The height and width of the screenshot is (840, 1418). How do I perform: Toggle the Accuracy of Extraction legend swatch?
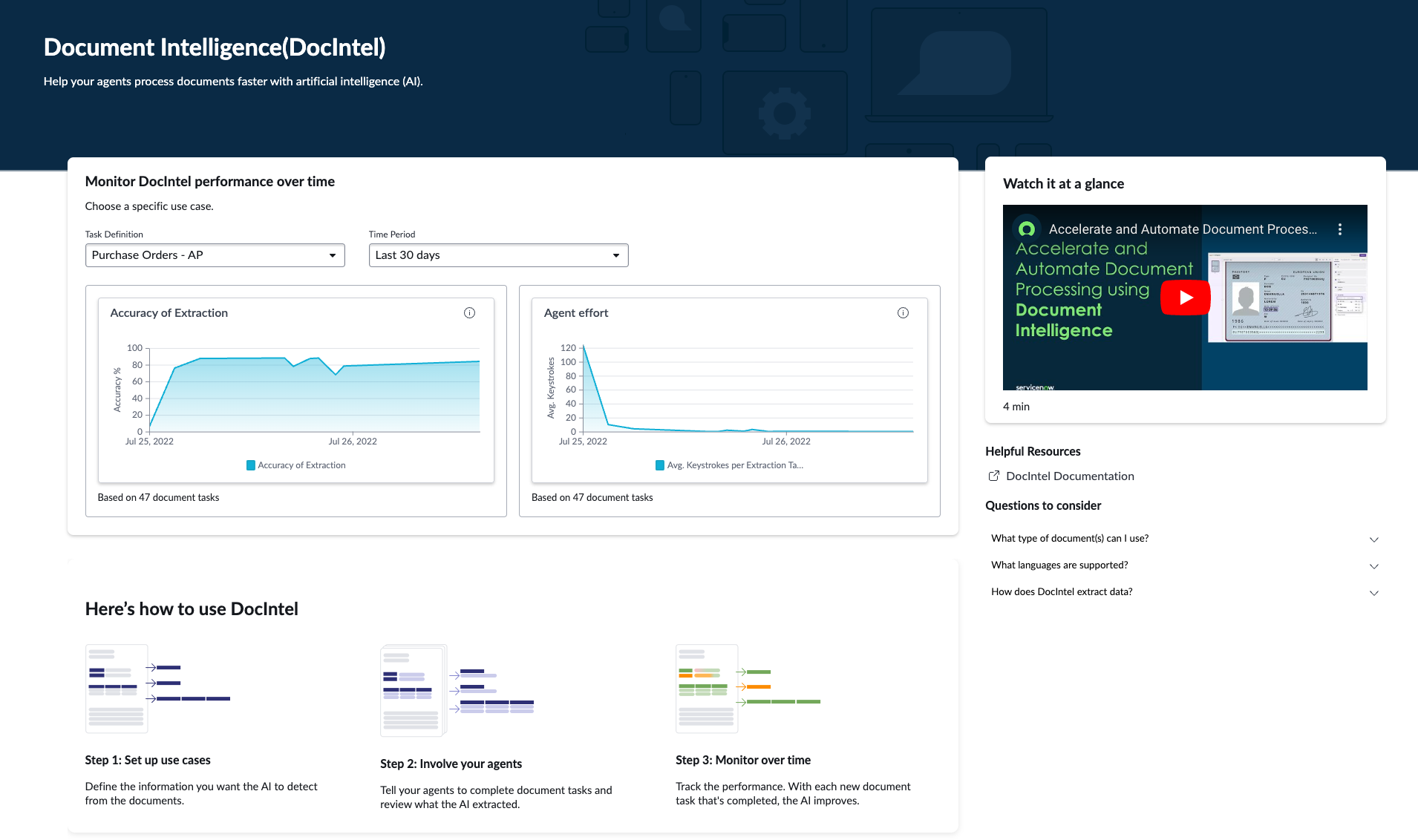(x=251, y=465)
